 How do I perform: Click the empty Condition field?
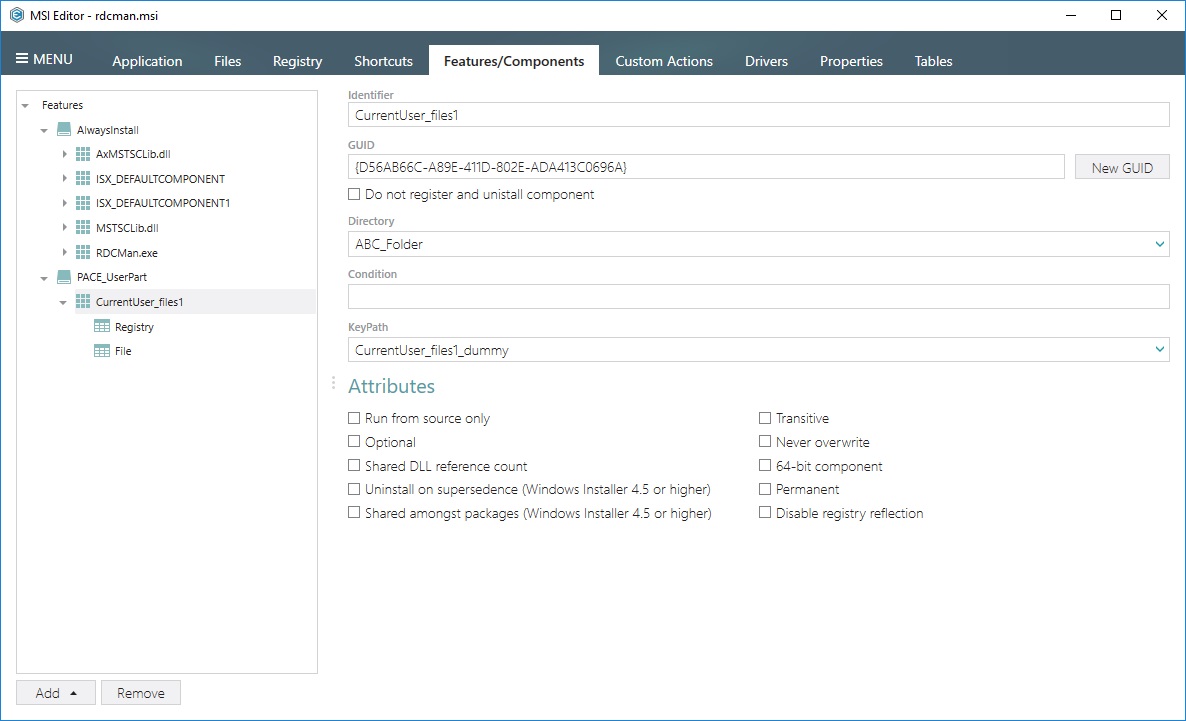click(x=759, y=297)
